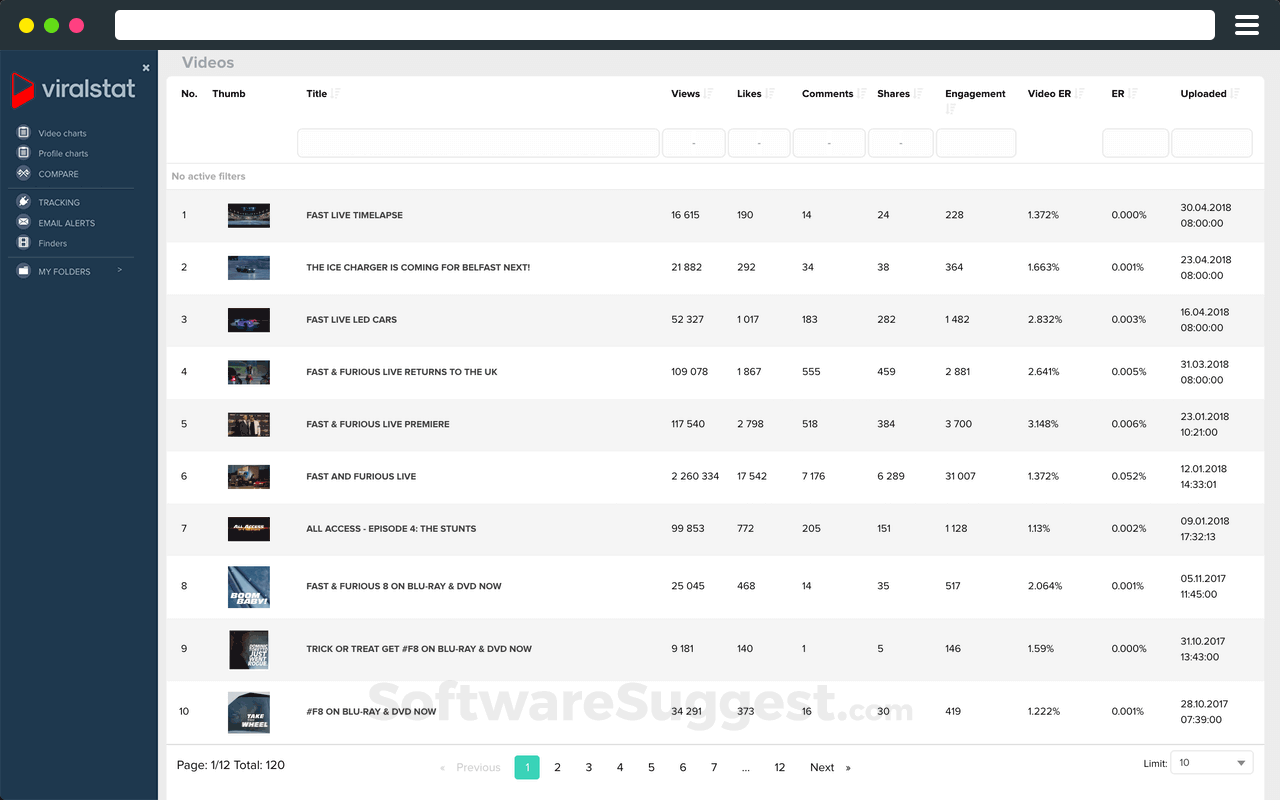
Task: Open the Limit dropdown
Action: (x=1211, y=763)
